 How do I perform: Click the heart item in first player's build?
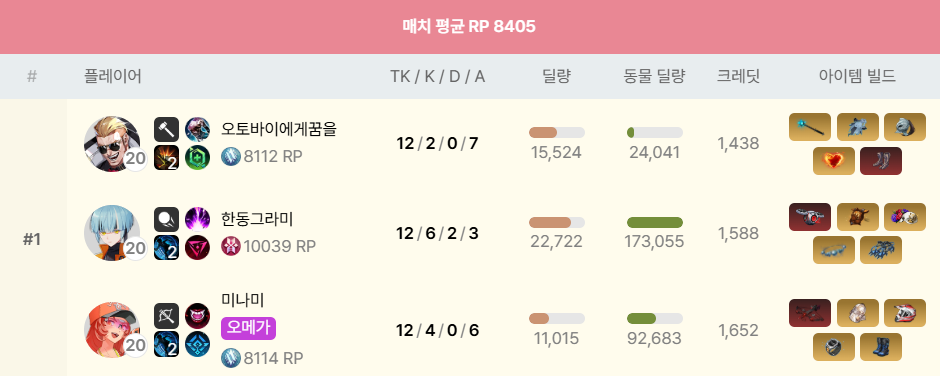(833, 161)
